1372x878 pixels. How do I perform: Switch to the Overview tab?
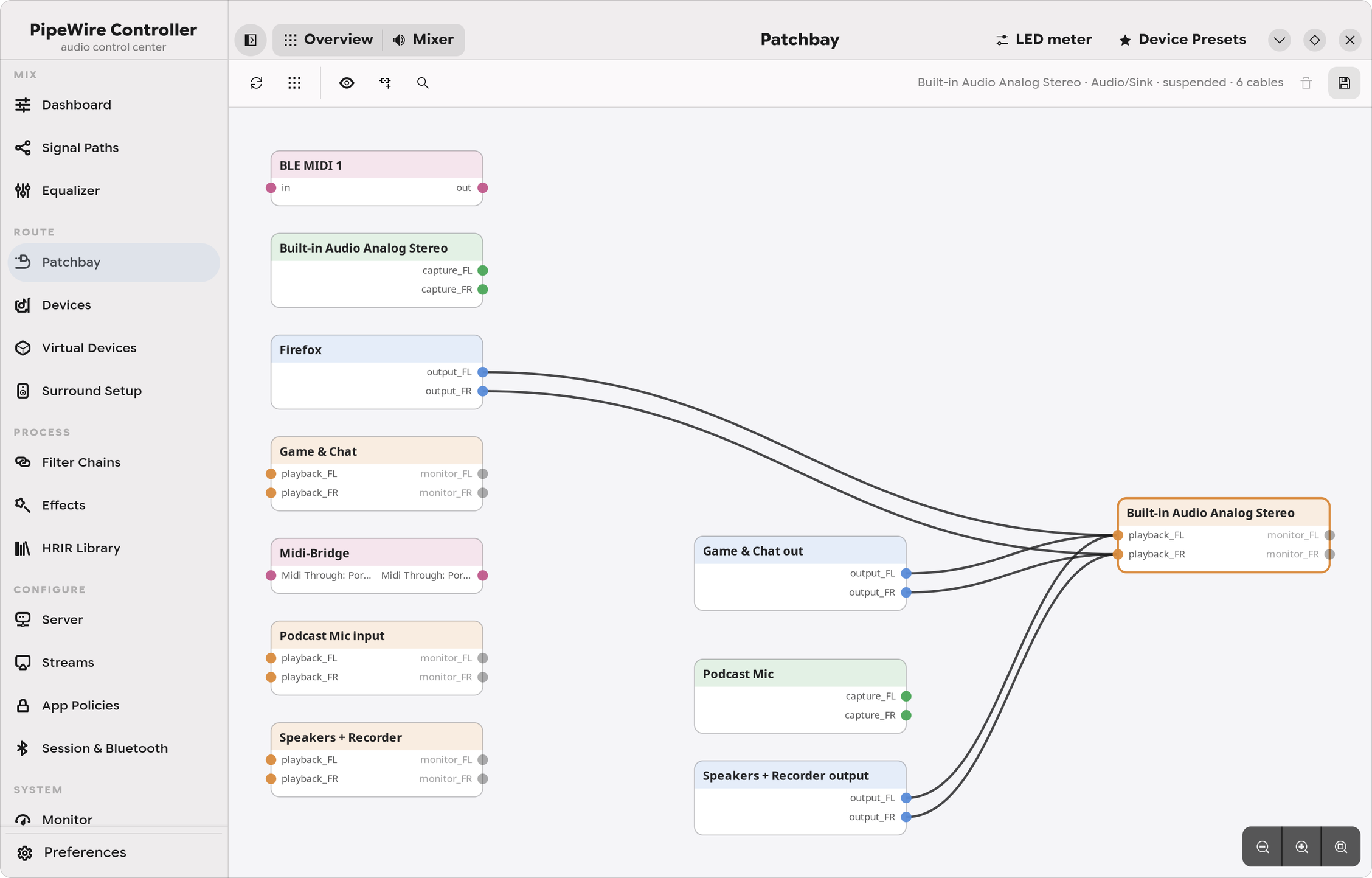point(328,40)
